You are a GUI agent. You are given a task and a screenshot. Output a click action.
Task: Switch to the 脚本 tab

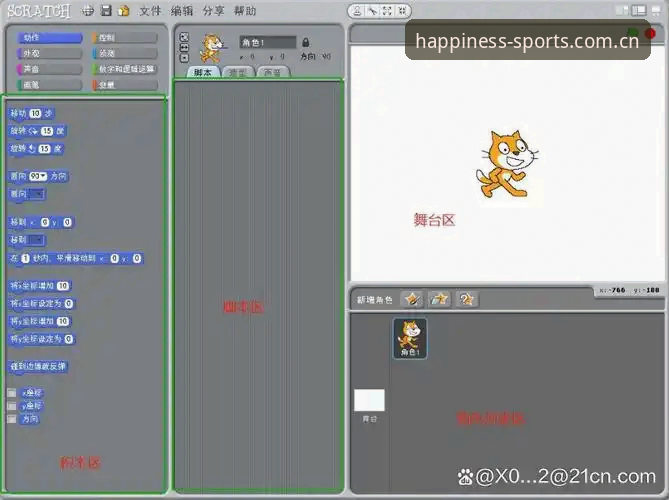[x=203, y=72]
